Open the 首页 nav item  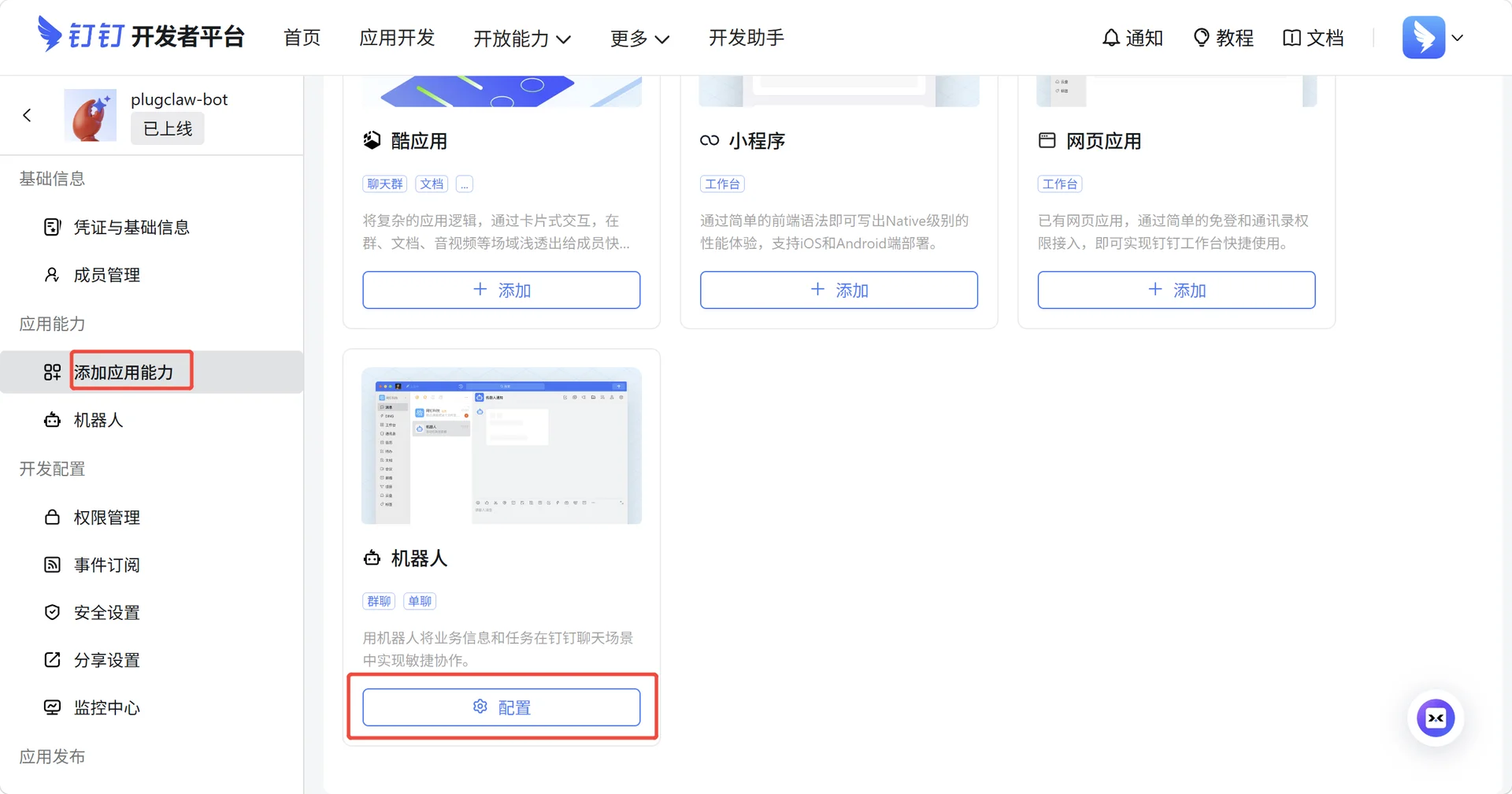pos(302,38)
